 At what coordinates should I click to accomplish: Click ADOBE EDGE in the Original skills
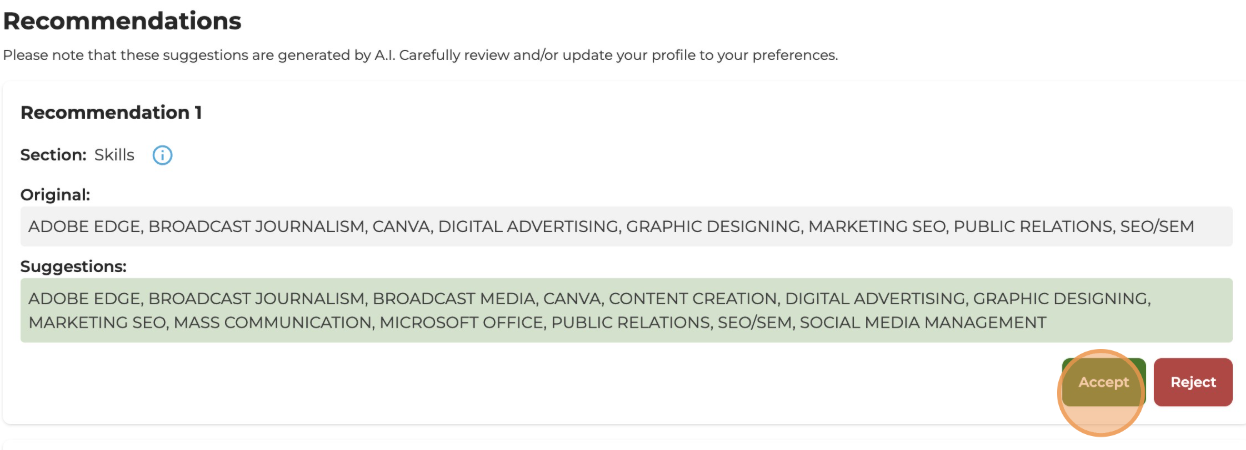click(x=84, y=227)
